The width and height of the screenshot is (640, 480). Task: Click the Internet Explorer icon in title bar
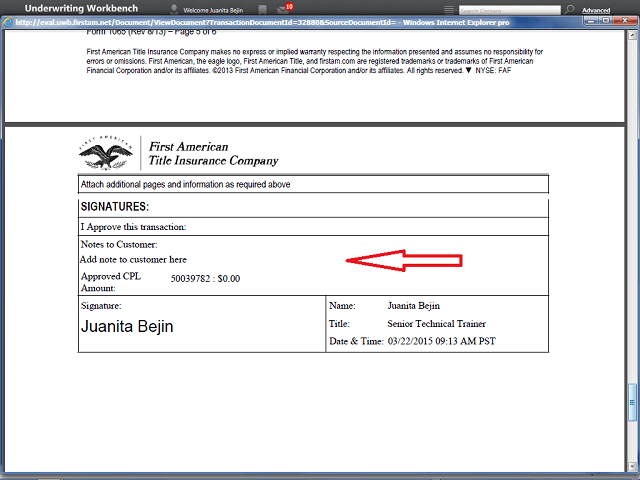click(7, 22)
